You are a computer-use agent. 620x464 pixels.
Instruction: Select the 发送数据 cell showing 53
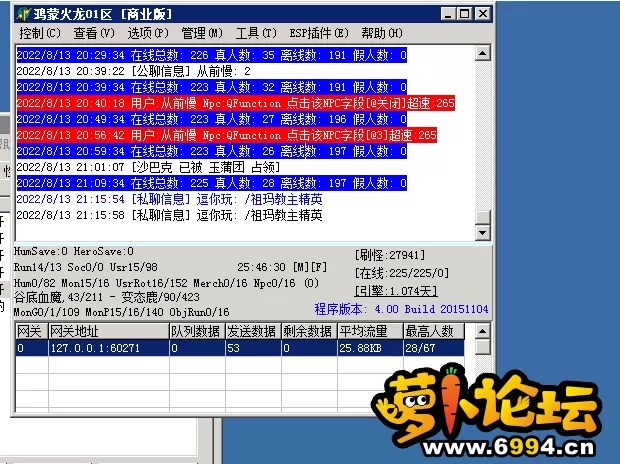[253, 348]
